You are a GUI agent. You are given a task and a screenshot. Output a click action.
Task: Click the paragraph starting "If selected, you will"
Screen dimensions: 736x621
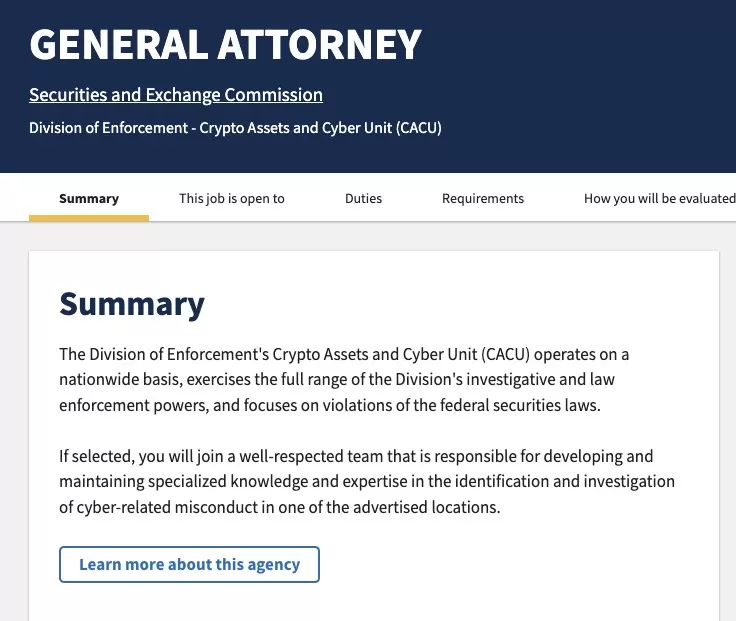(367, 481)
